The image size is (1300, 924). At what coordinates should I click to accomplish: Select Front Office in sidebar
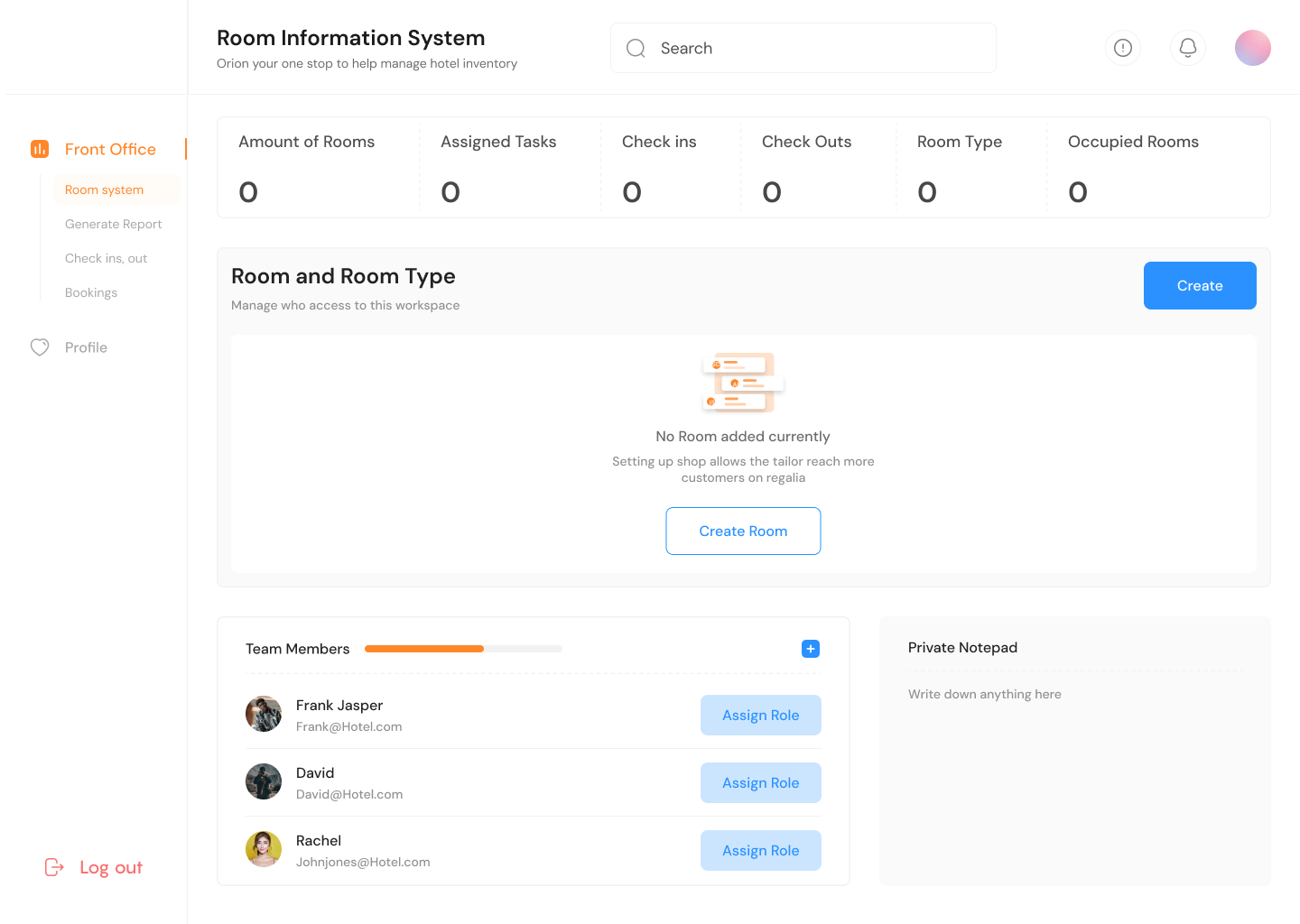pos(110,149)
